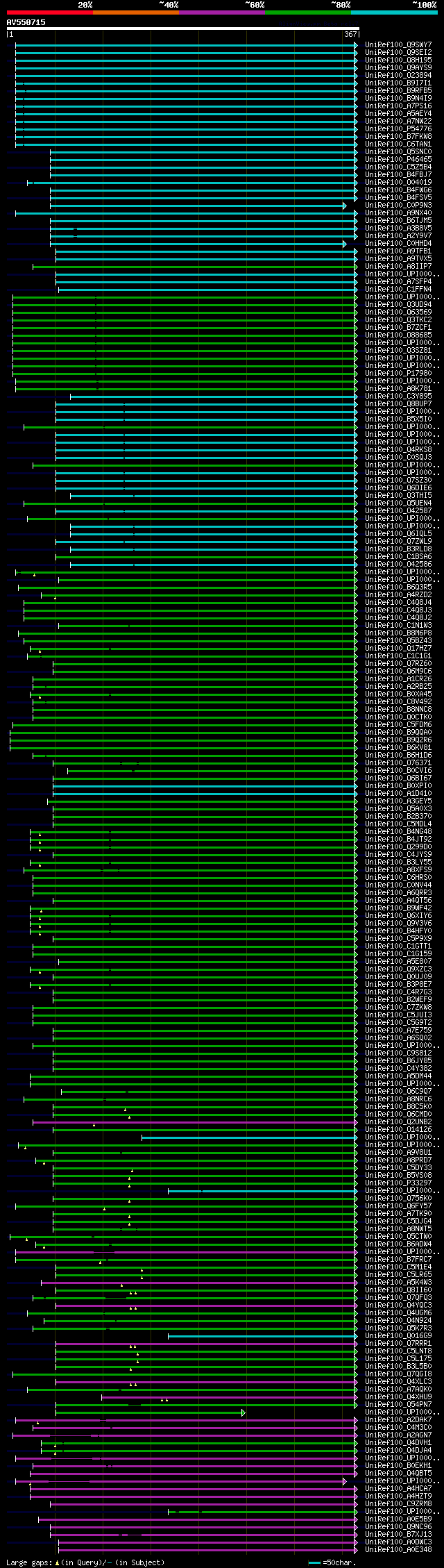The width and height of the screenshot is (444, 1568).
Task: Click the green ~80% identity legend bar
Action: point(307,12)
